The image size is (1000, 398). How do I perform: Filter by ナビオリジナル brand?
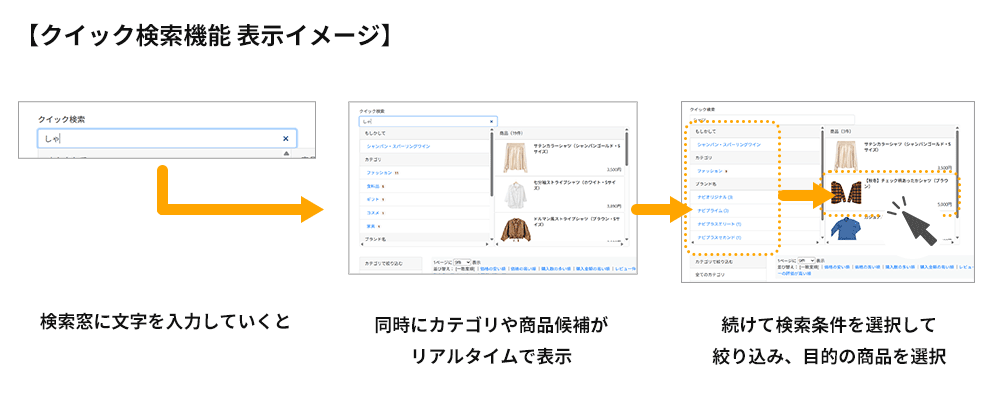(715, 197)
